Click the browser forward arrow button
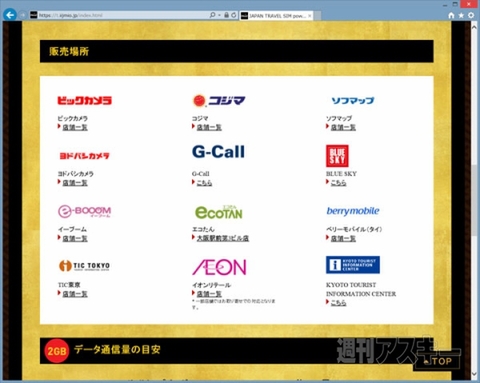480x383 pixels. pos(23,15)
